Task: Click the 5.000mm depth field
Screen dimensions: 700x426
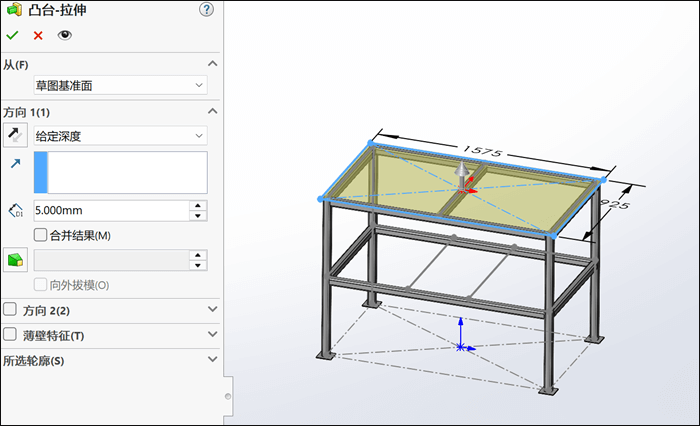Action: tap(112, 210)
